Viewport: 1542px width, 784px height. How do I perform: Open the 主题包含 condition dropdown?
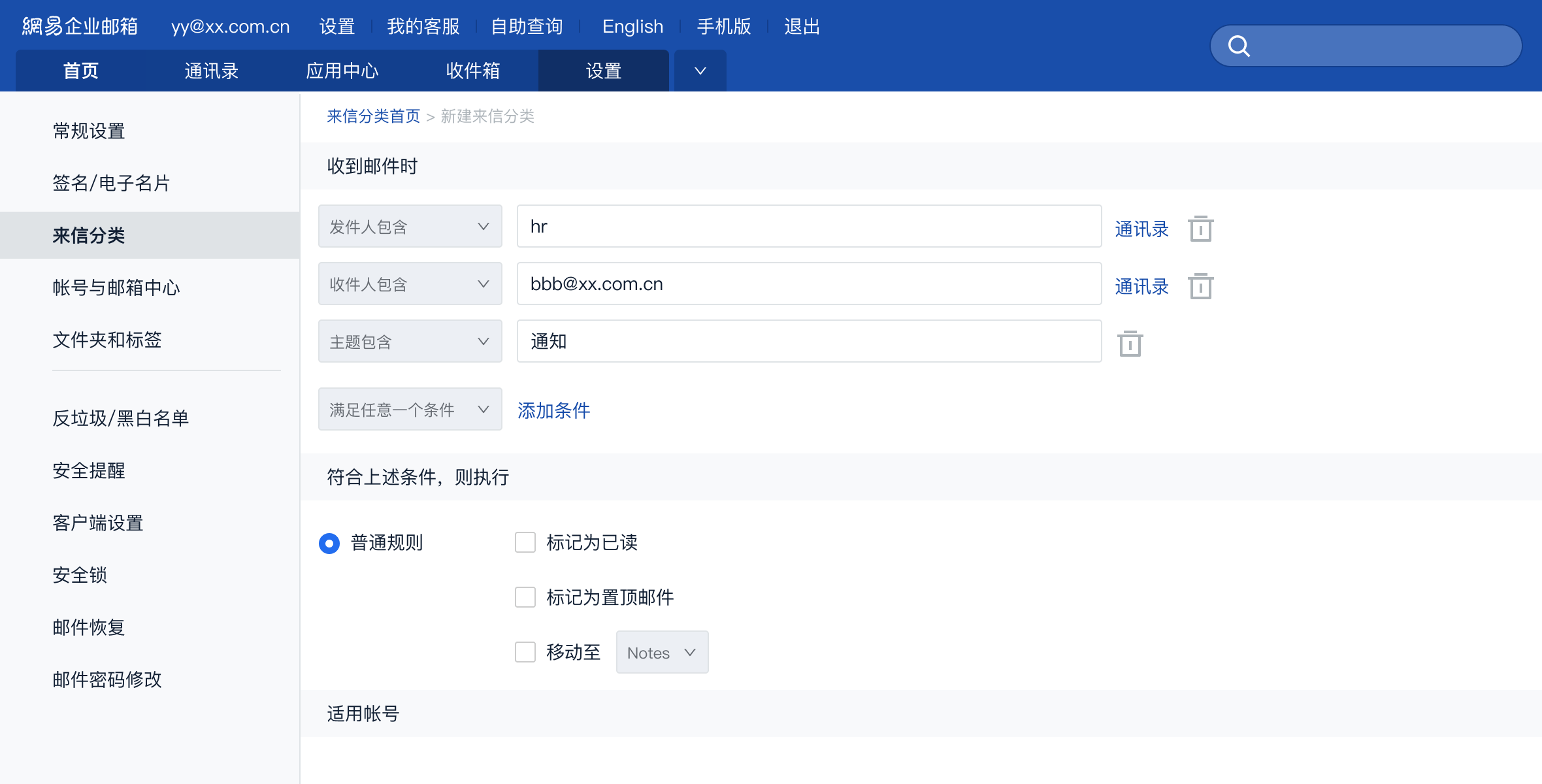[x=410, y=340]
